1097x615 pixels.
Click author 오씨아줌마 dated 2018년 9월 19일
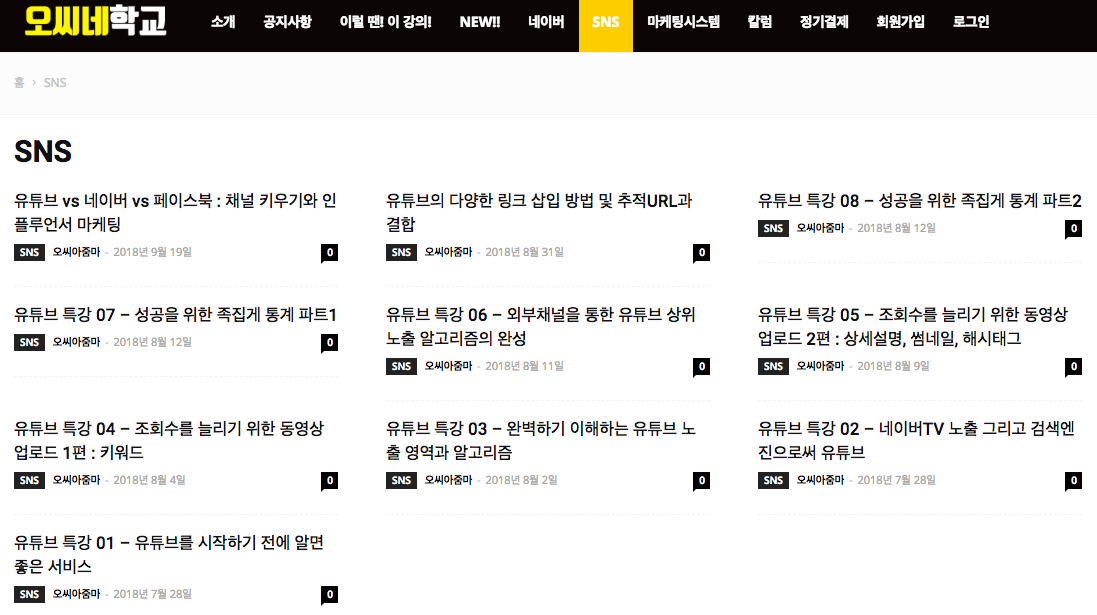pos(76,252)
